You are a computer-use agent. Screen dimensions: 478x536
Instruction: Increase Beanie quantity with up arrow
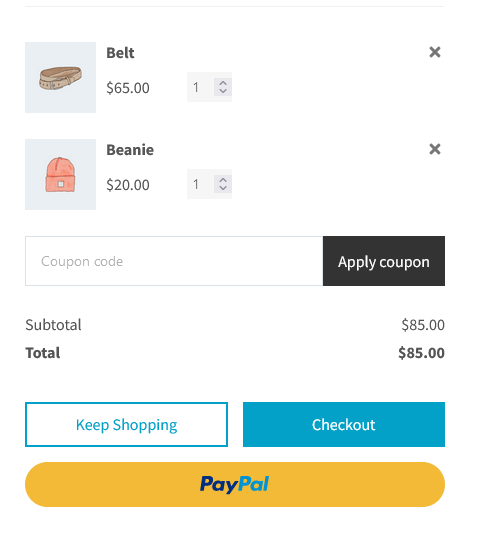pyautogui.click(x=223, y=180)
